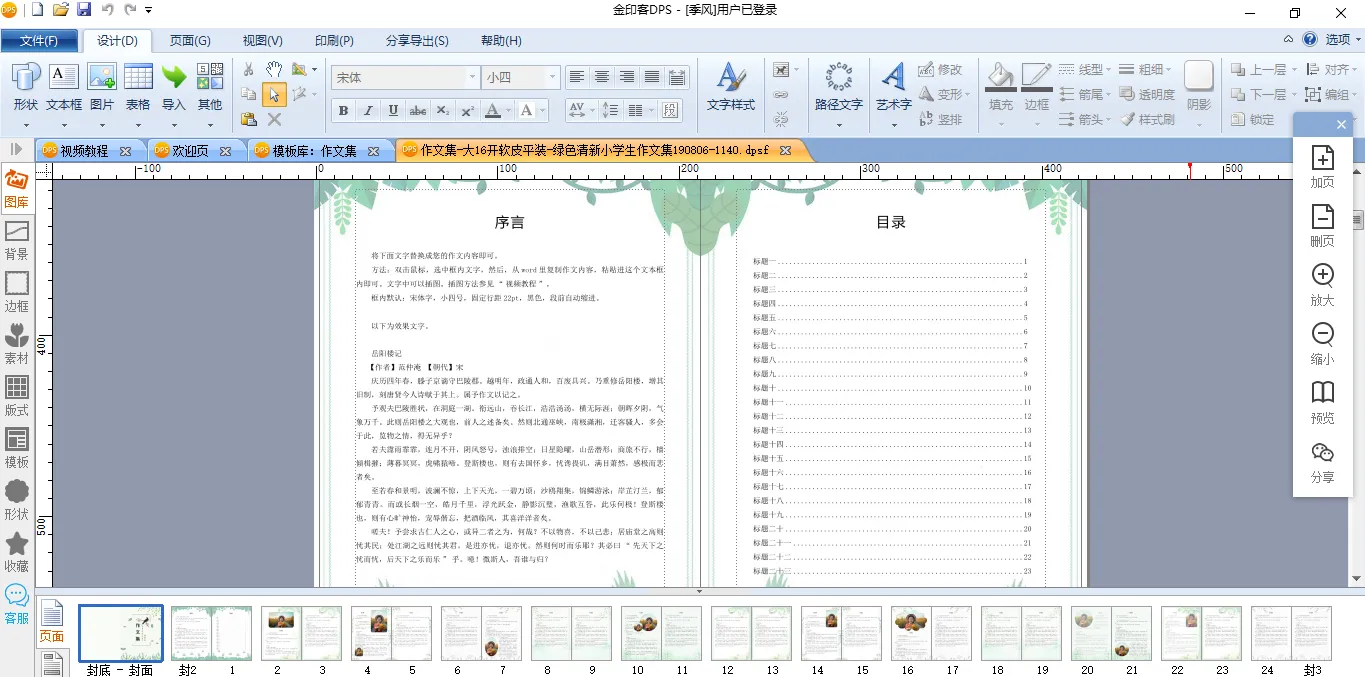The height and width of the screenshot is (677, 1365).
Task: Open the 模板库：作文集 document tab
Action: click(316, 151)
